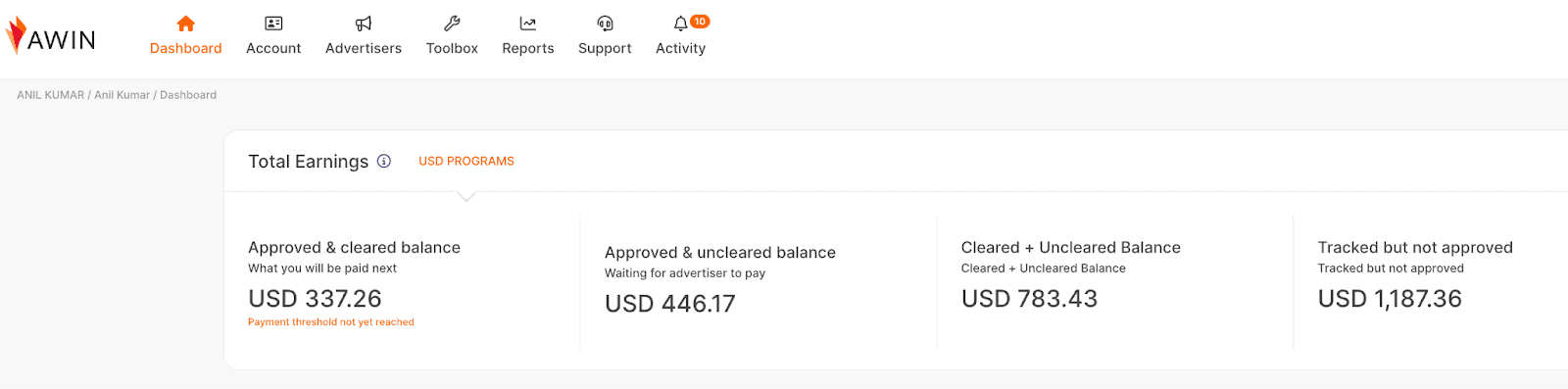Select the Advertisers menu label
Viewport: 1568px width, 389px height.
364,48
